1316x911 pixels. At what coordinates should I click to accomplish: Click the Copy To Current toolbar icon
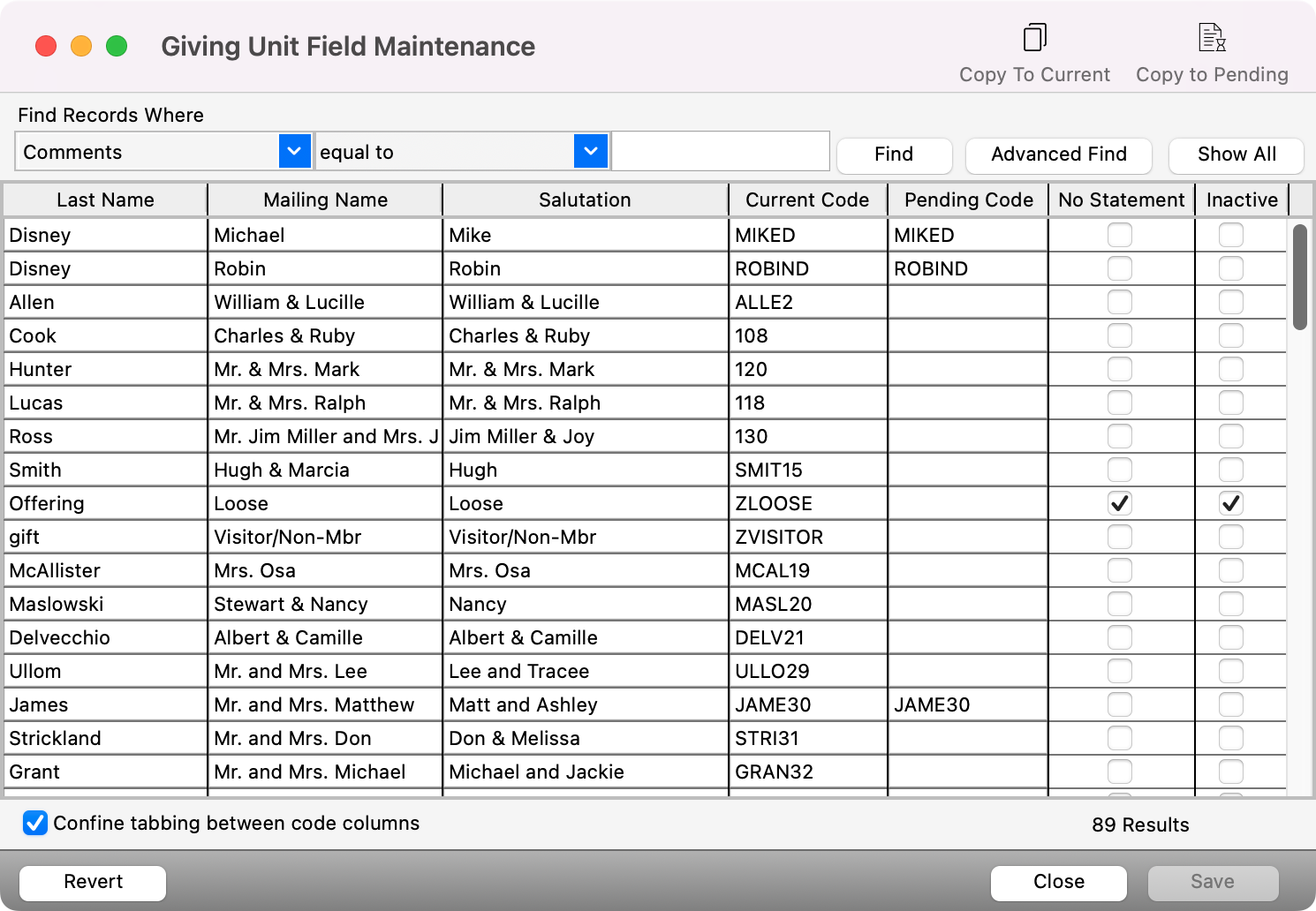[1034, 38]
